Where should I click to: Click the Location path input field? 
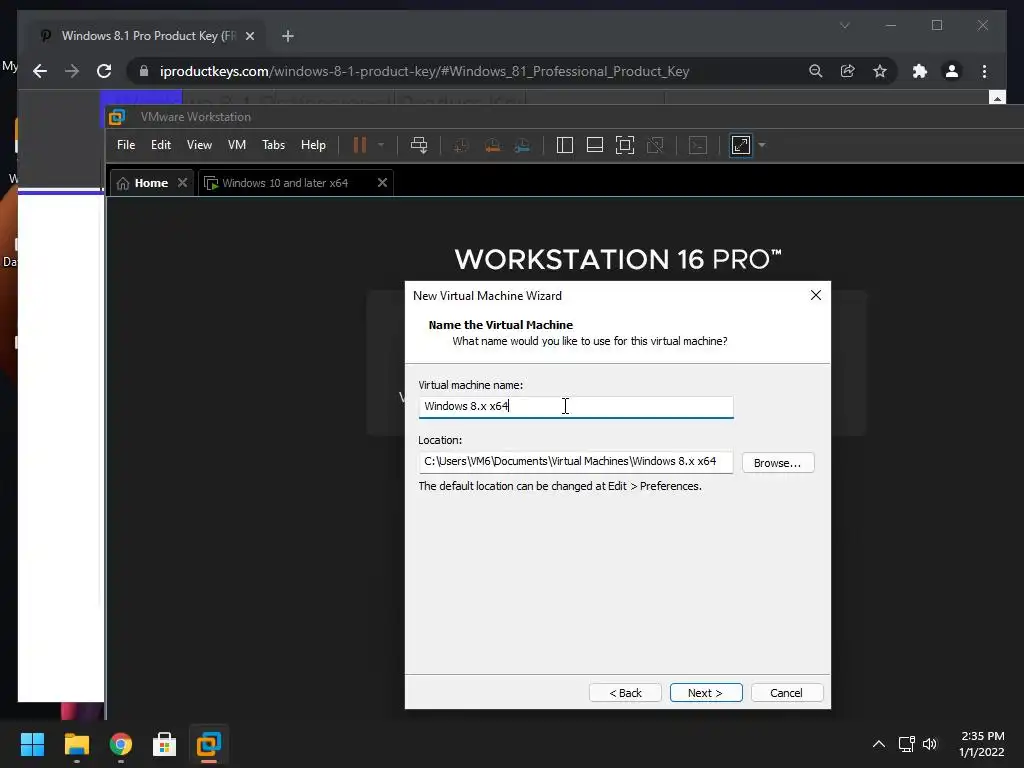575,462
